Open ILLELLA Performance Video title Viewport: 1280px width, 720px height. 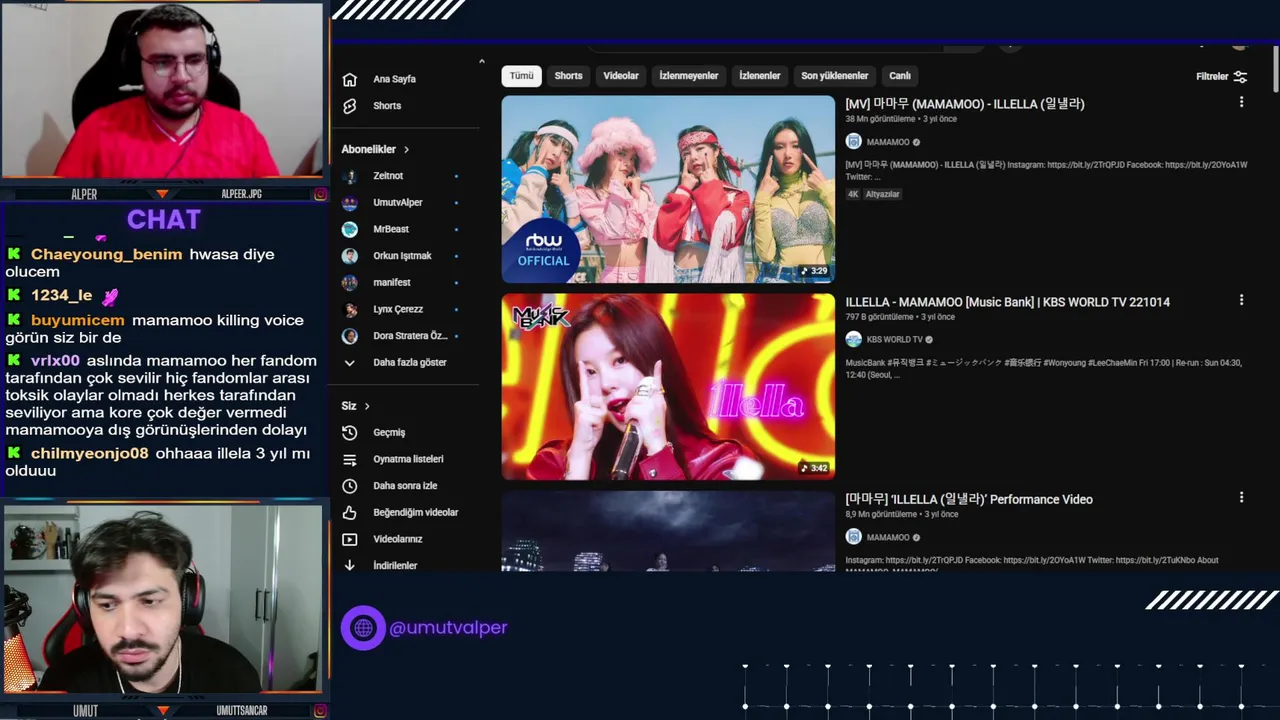(x=969, y=499)
